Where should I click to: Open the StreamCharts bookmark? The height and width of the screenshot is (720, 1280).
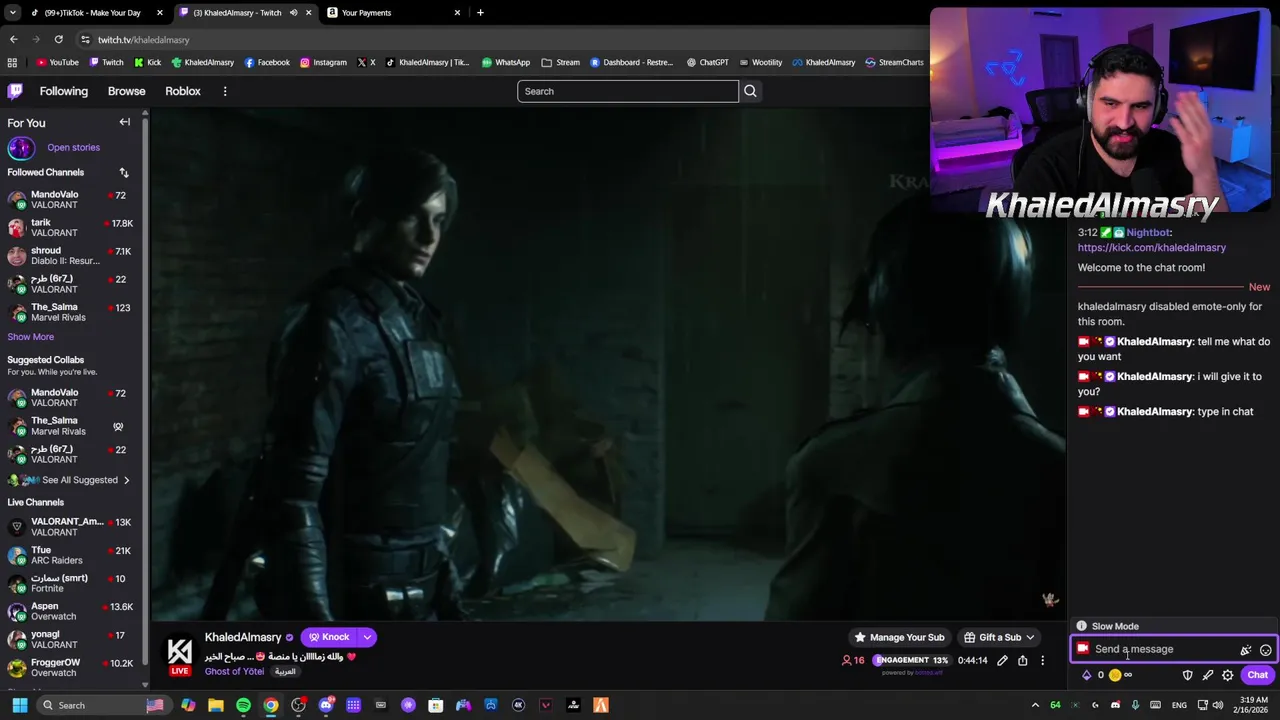click(x=894, y=62)
